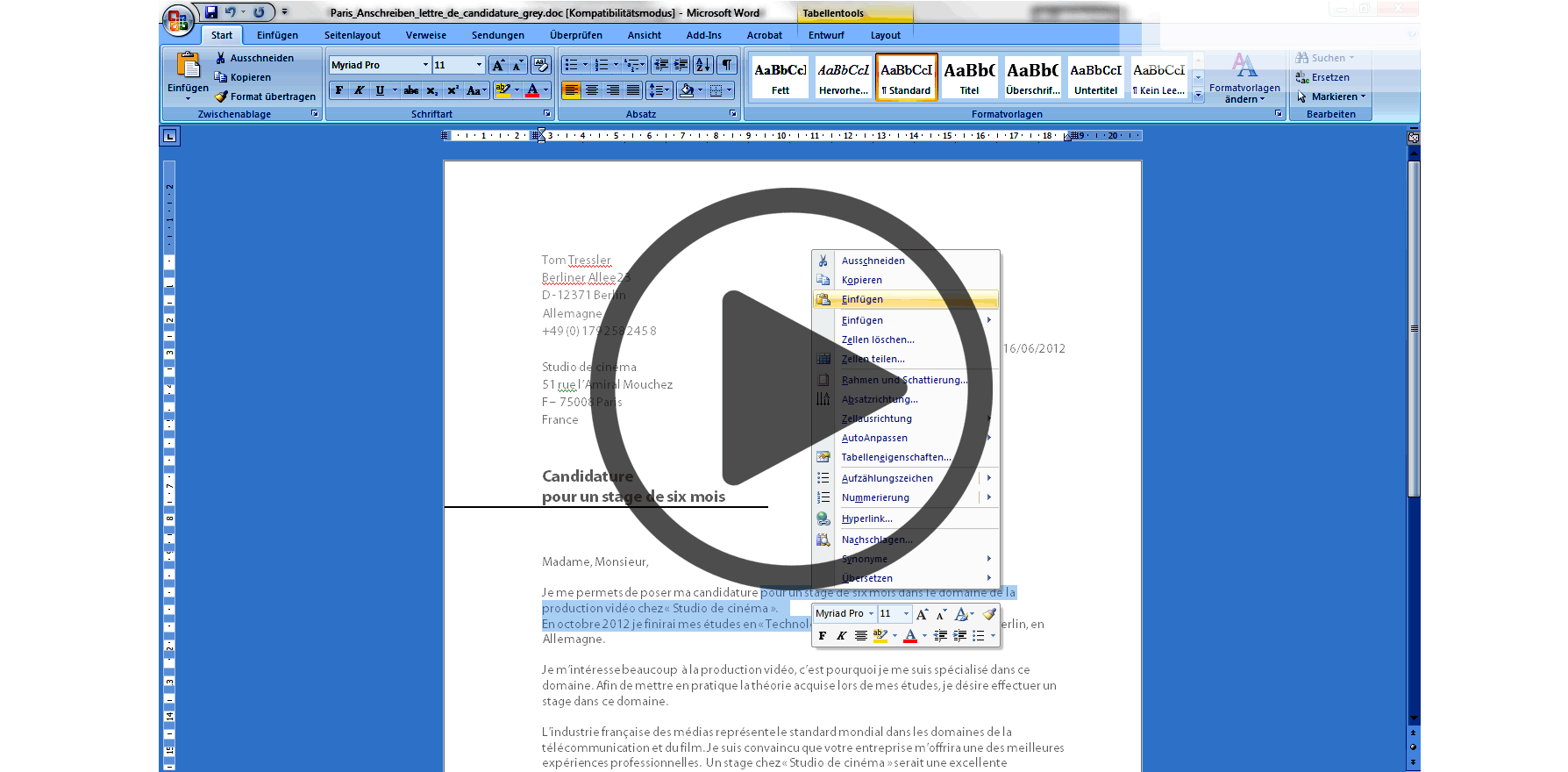Click the clear formatting eraser icon

coord(541,65)
